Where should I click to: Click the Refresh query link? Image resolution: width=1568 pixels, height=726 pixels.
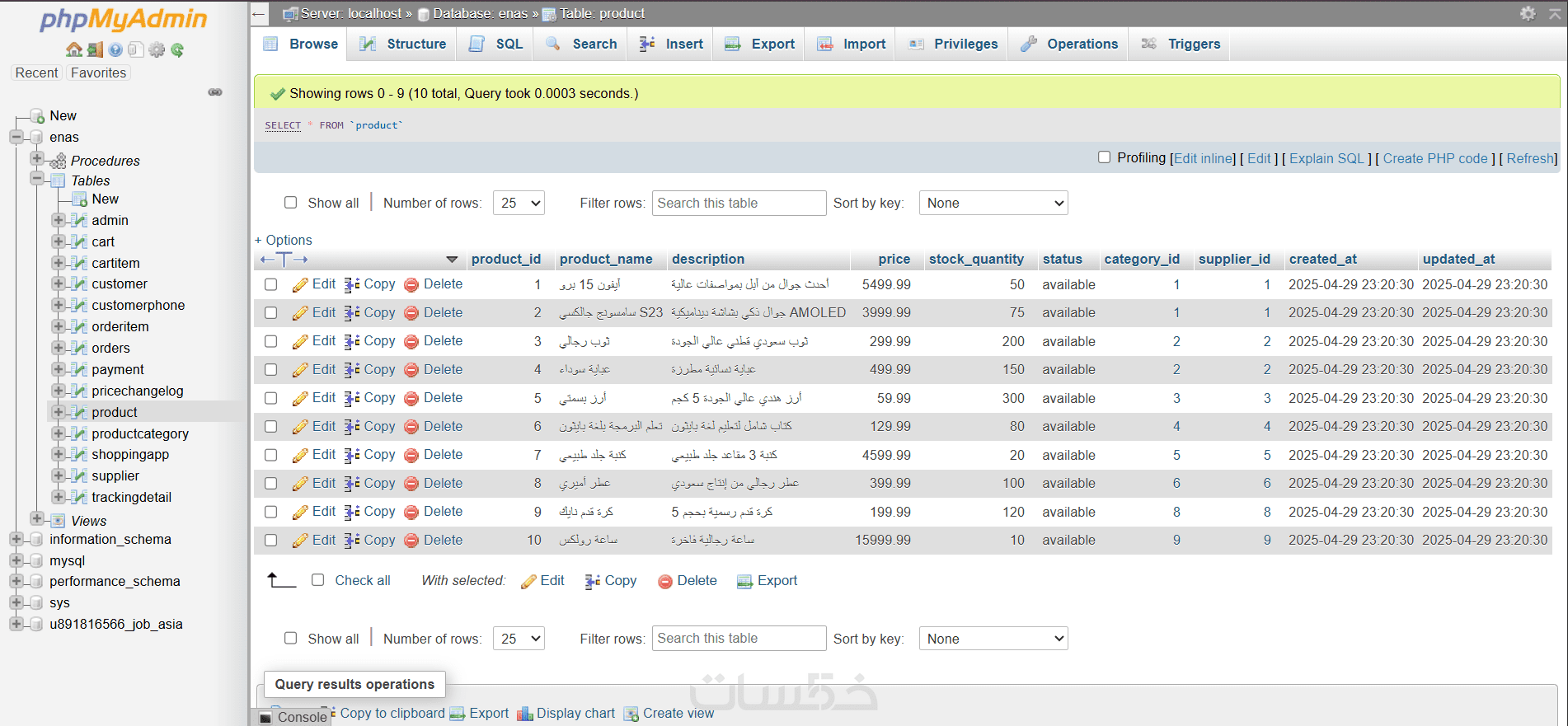(1531, 158)
